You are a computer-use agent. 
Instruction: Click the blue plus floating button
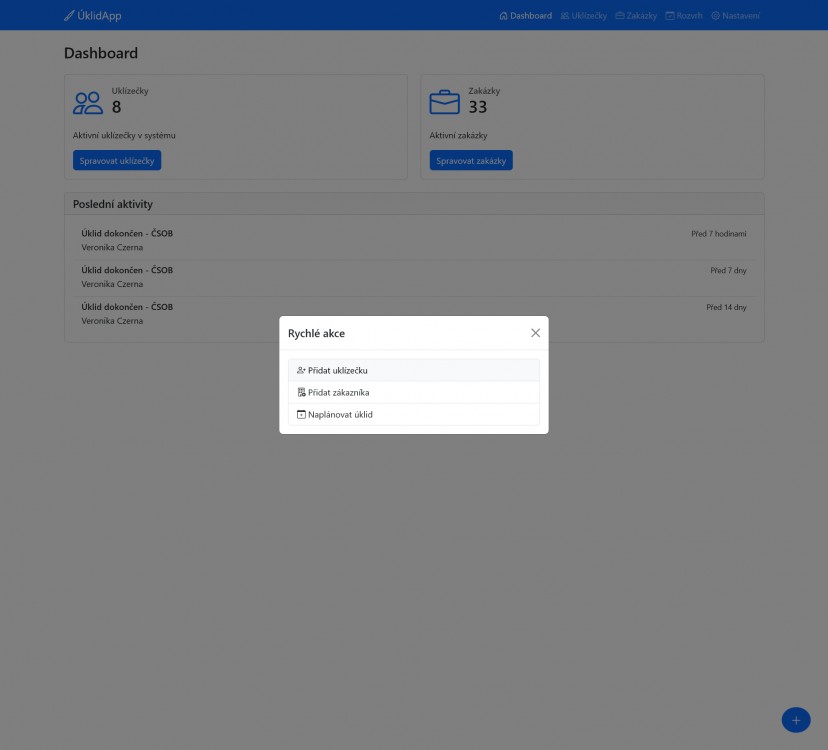point(796,720)
